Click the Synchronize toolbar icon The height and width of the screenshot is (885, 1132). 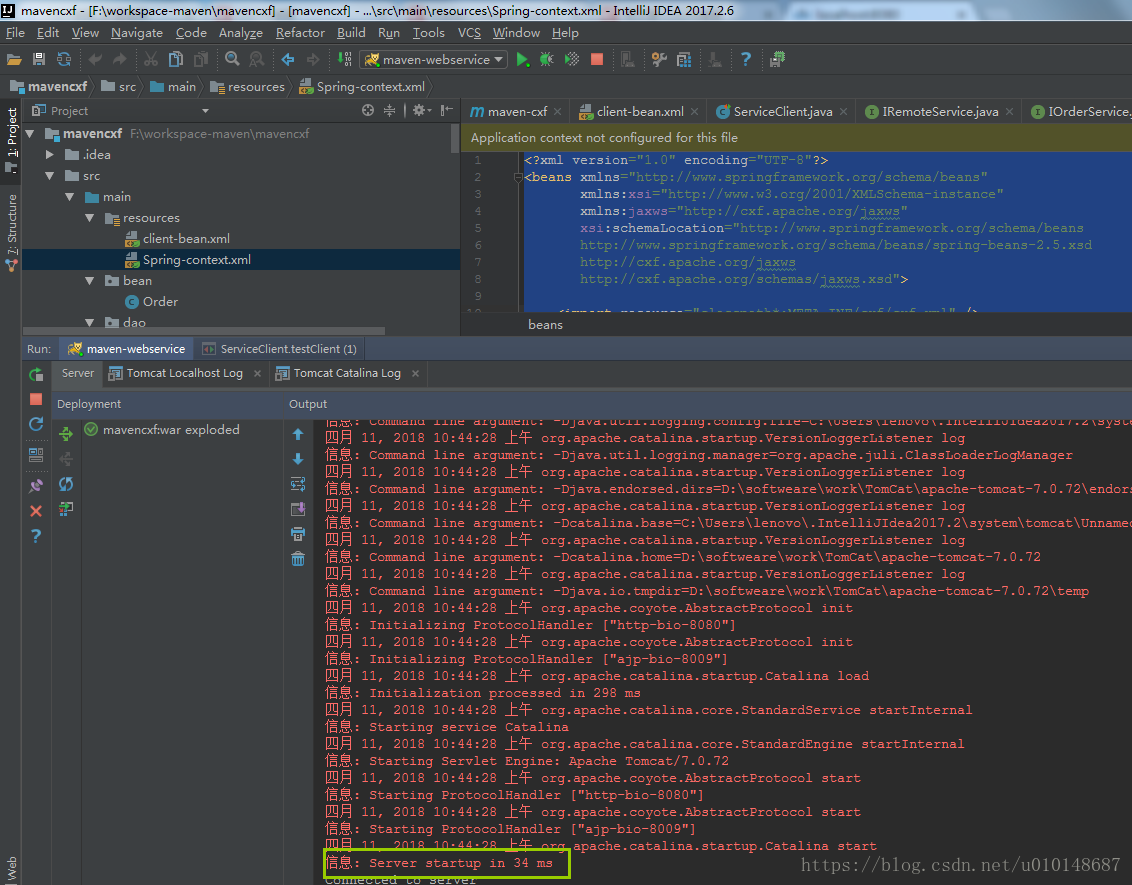64,60
